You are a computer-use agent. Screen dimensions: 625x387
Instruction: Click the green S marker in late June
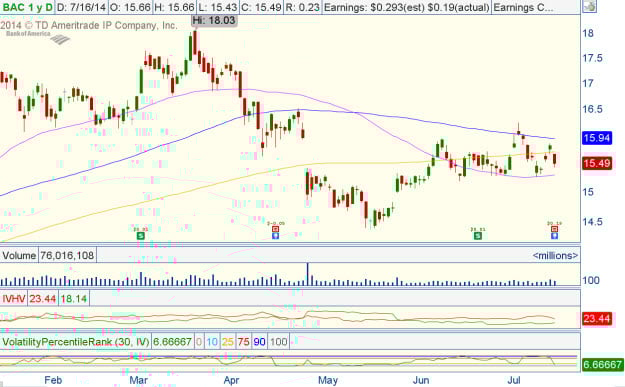point(478,236)
